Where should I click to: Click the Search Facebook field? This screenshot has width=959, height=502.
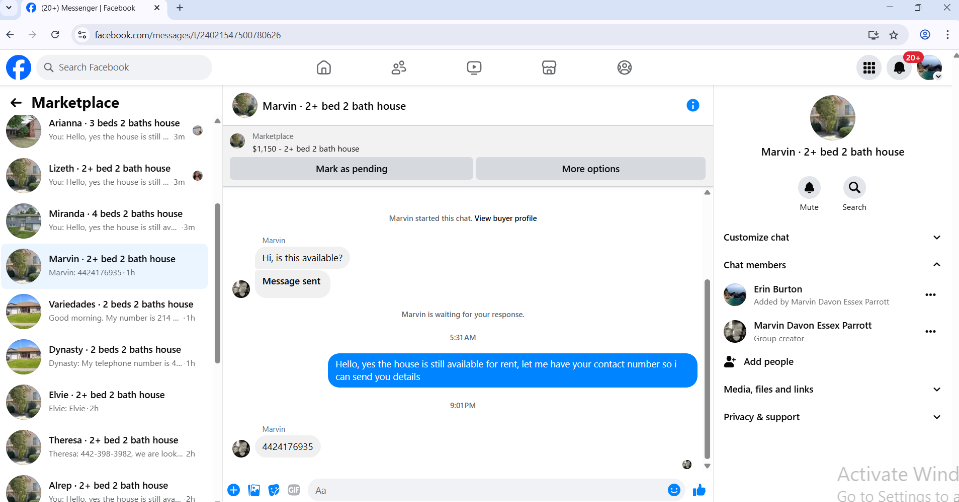(x=125, y=67)
